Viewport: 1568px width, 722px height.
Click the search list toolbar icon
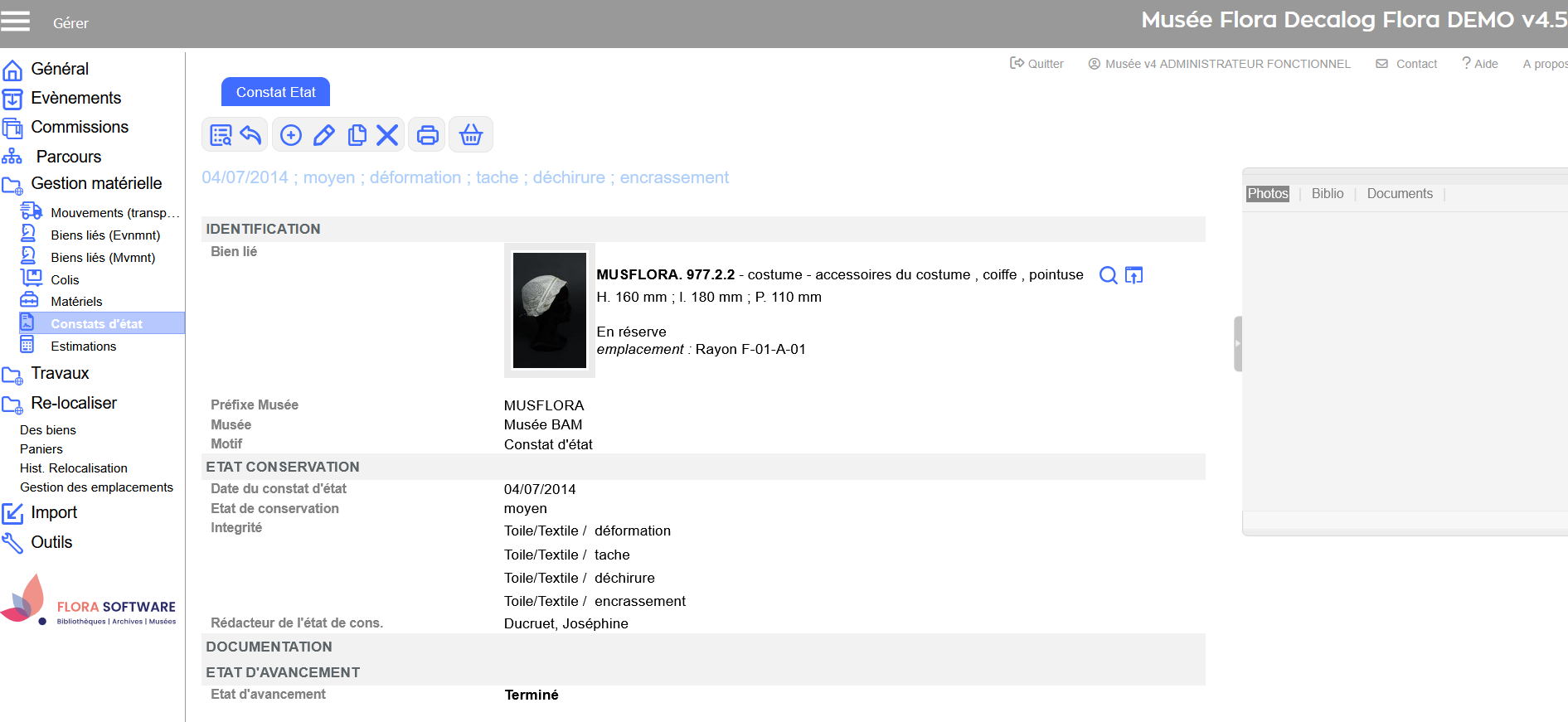221,135
